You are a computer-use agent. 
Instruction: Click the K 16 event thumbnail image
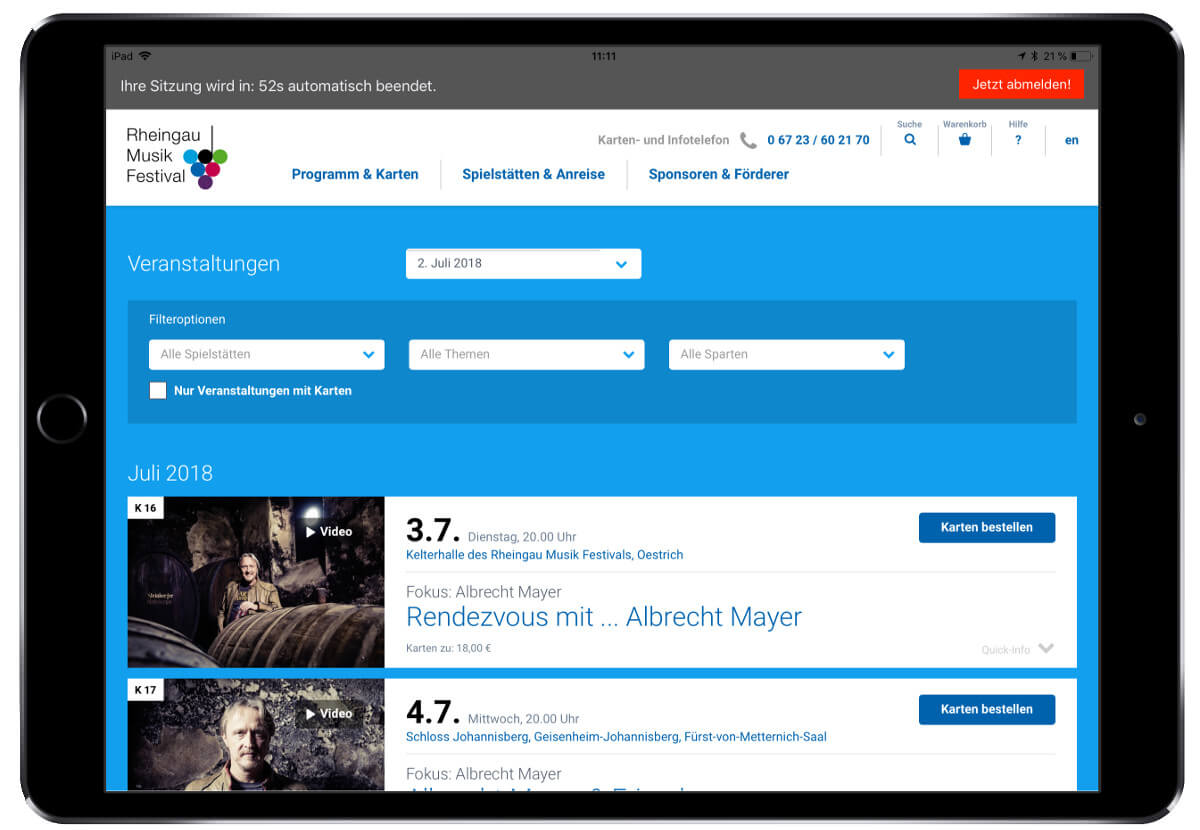point(256,582)
